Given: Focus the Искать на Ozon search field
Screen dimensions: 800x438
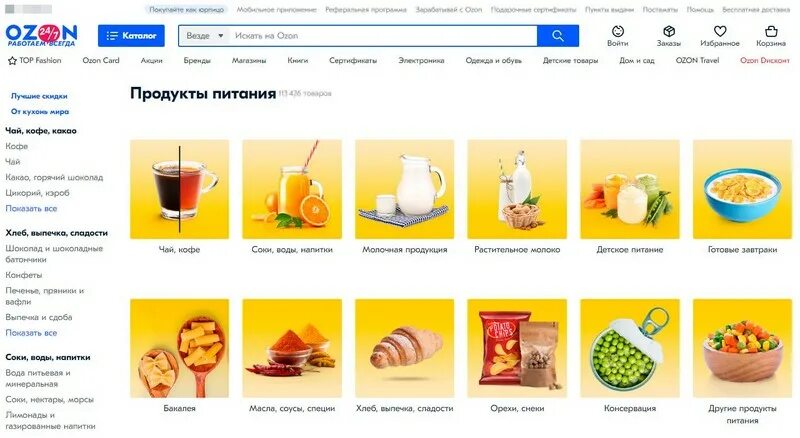Looking at the screenshot, I should point(383,36).
